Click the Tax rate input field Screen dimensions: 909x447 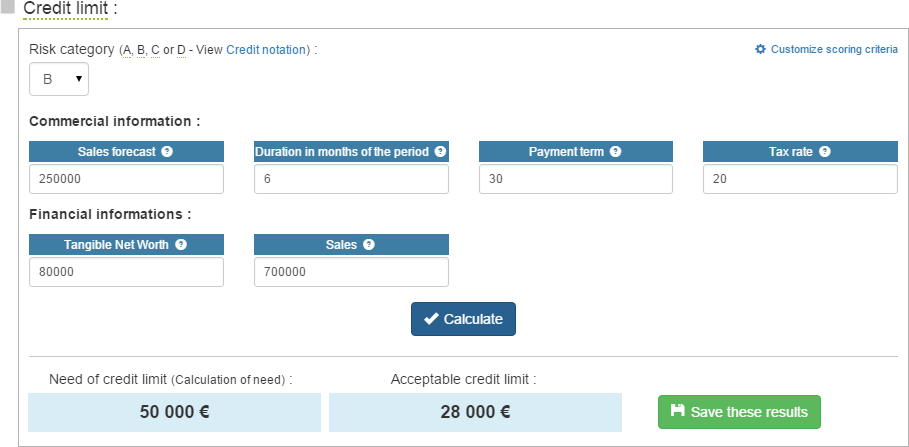point(800,179)
